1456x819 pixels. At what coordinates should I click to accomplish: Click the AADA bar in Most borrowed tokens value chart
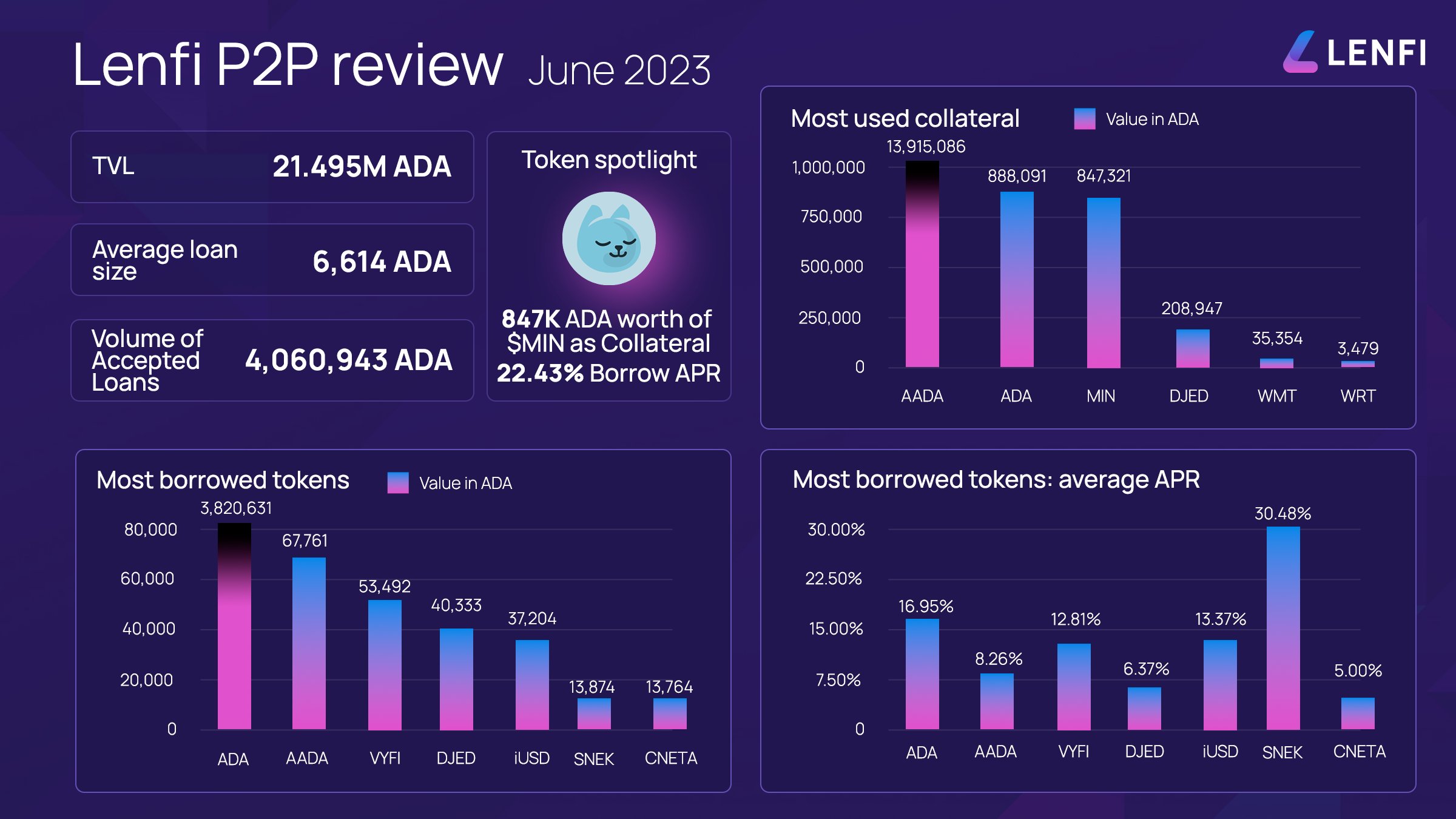(309, 643)
